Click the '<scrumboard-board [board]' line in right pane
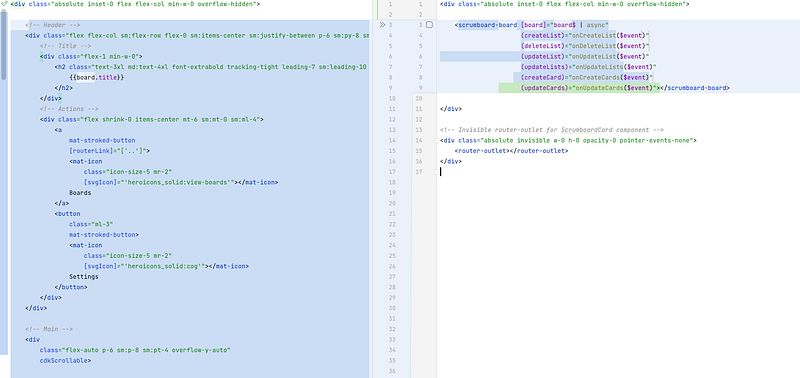This screenshot has height=378, width=800. (532, 25)
